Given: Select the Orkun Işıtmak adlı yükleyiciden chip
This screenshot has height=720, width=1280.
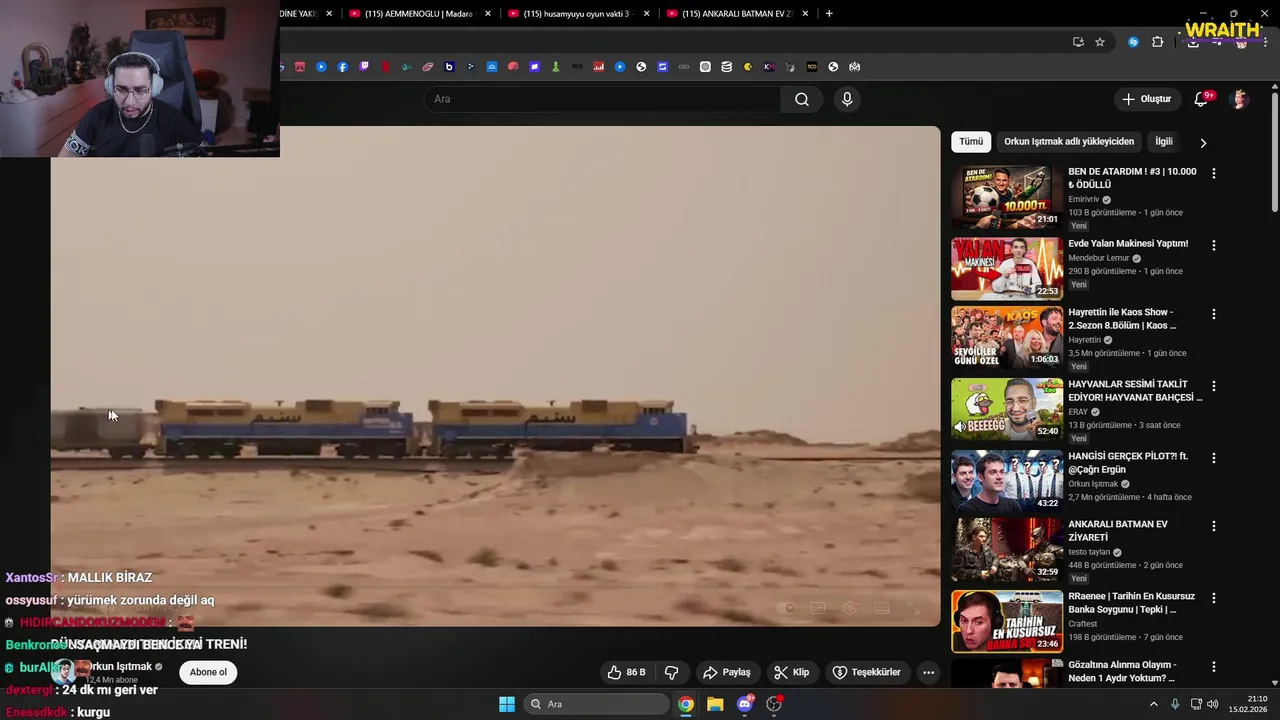Looking at the screenshot, I should coord(1069,142).
